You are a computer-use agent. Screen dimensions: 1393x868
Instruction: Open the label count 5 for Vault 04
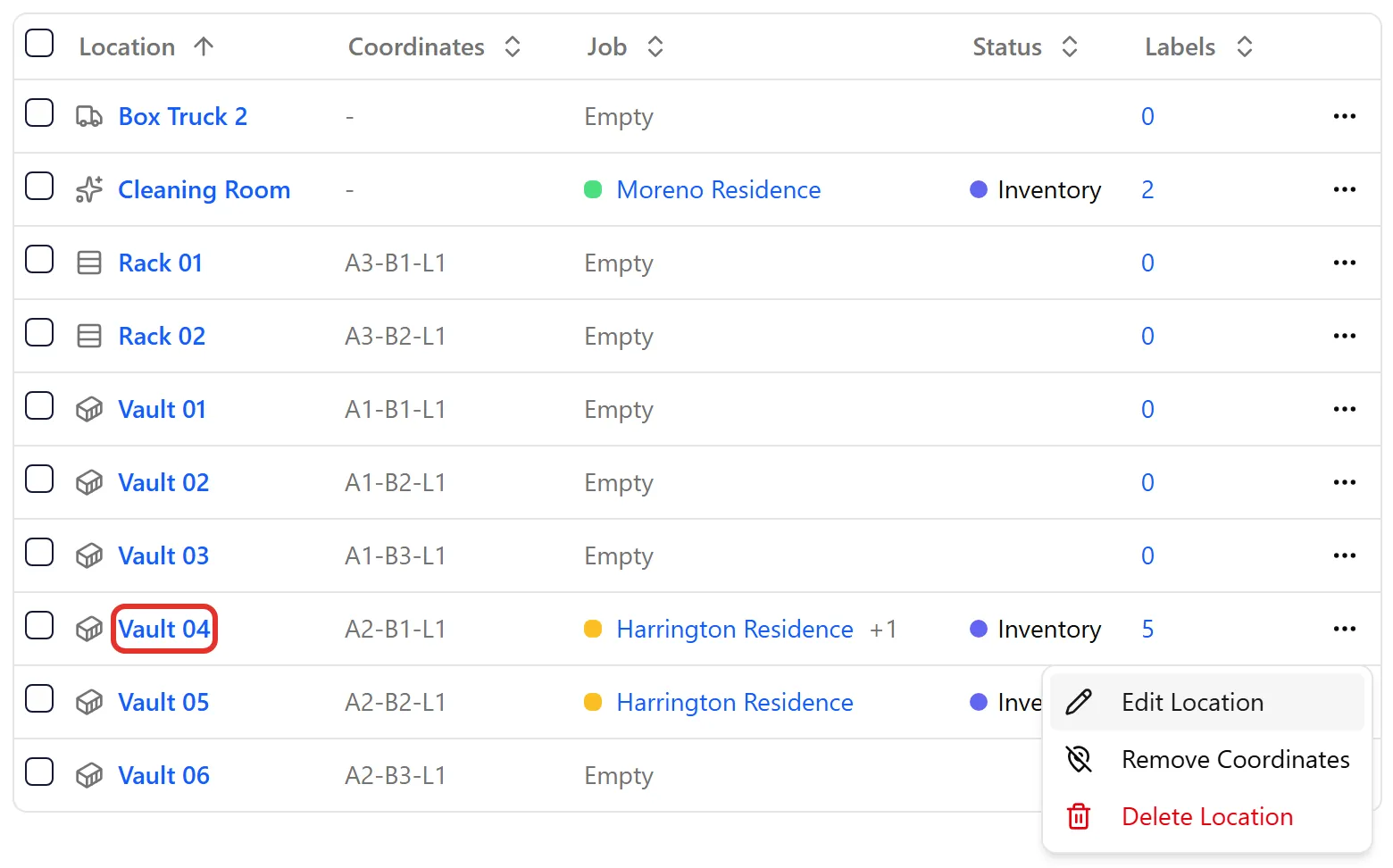tap(1147, 629)
